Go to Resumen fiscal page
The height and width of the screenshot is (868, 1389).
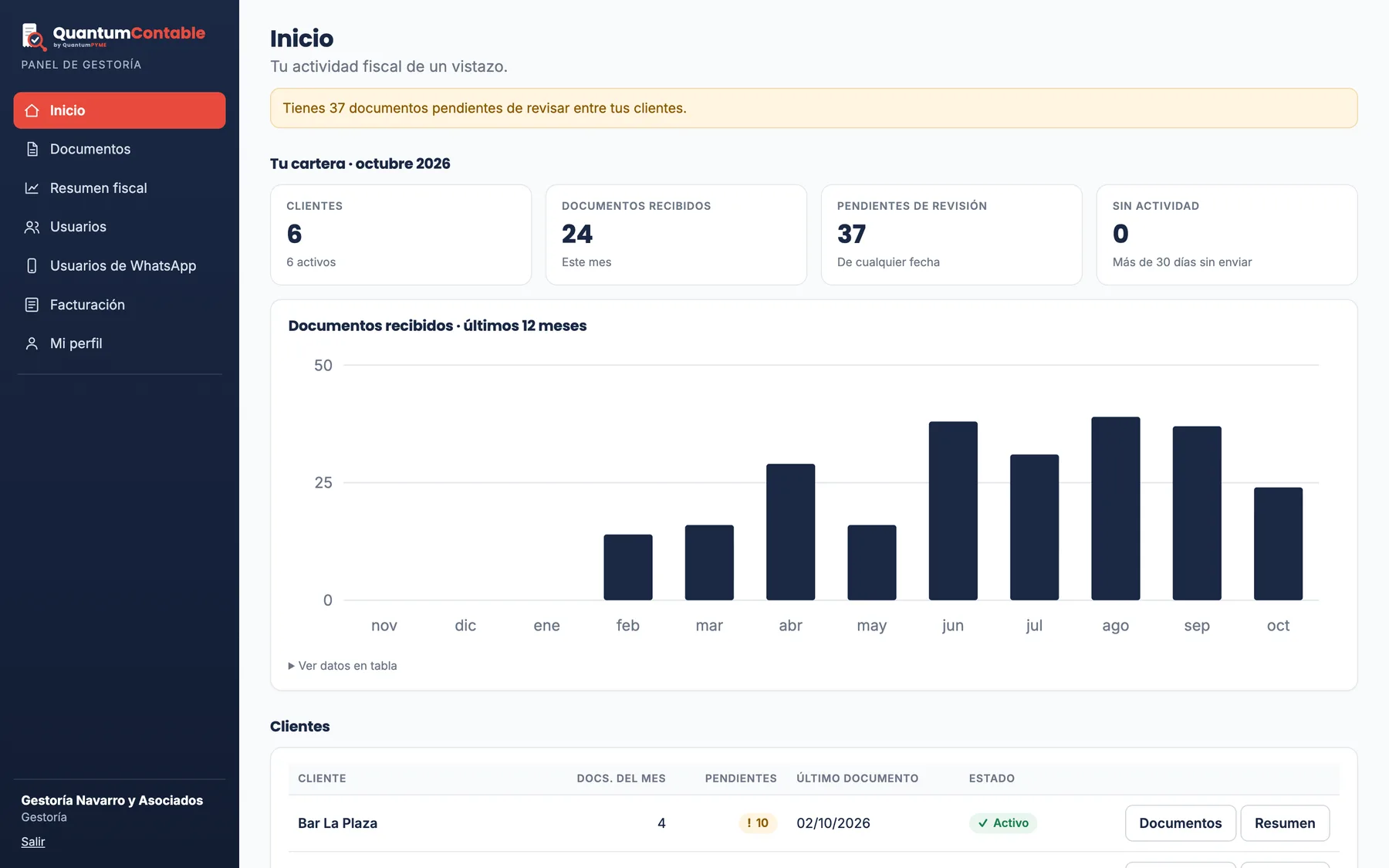(120, 188)
